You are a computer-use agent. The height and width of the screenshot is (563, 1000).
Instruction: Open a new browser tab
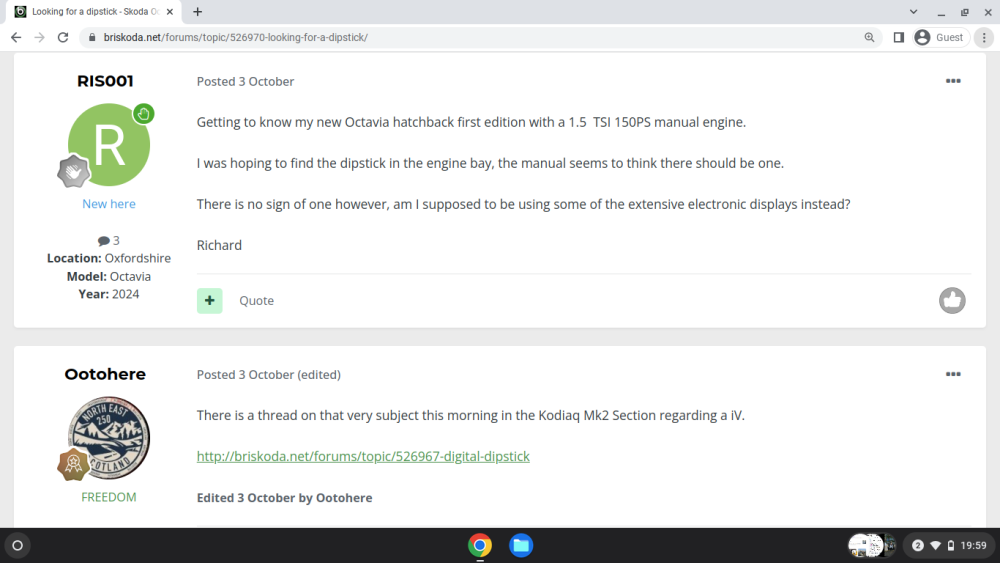(x=198, y=11)
